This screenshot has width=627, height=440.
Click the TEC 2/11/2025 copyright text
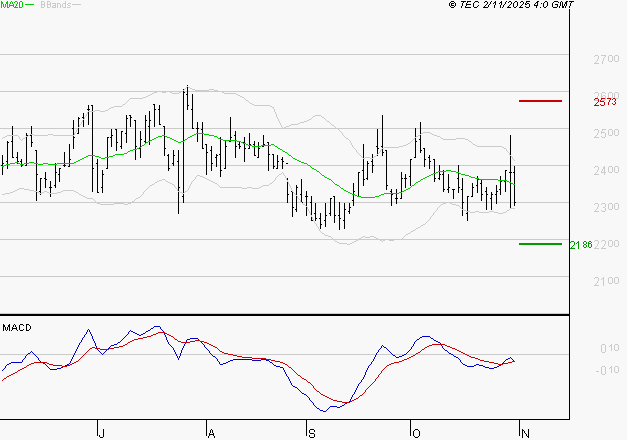(x=511, y=4)
